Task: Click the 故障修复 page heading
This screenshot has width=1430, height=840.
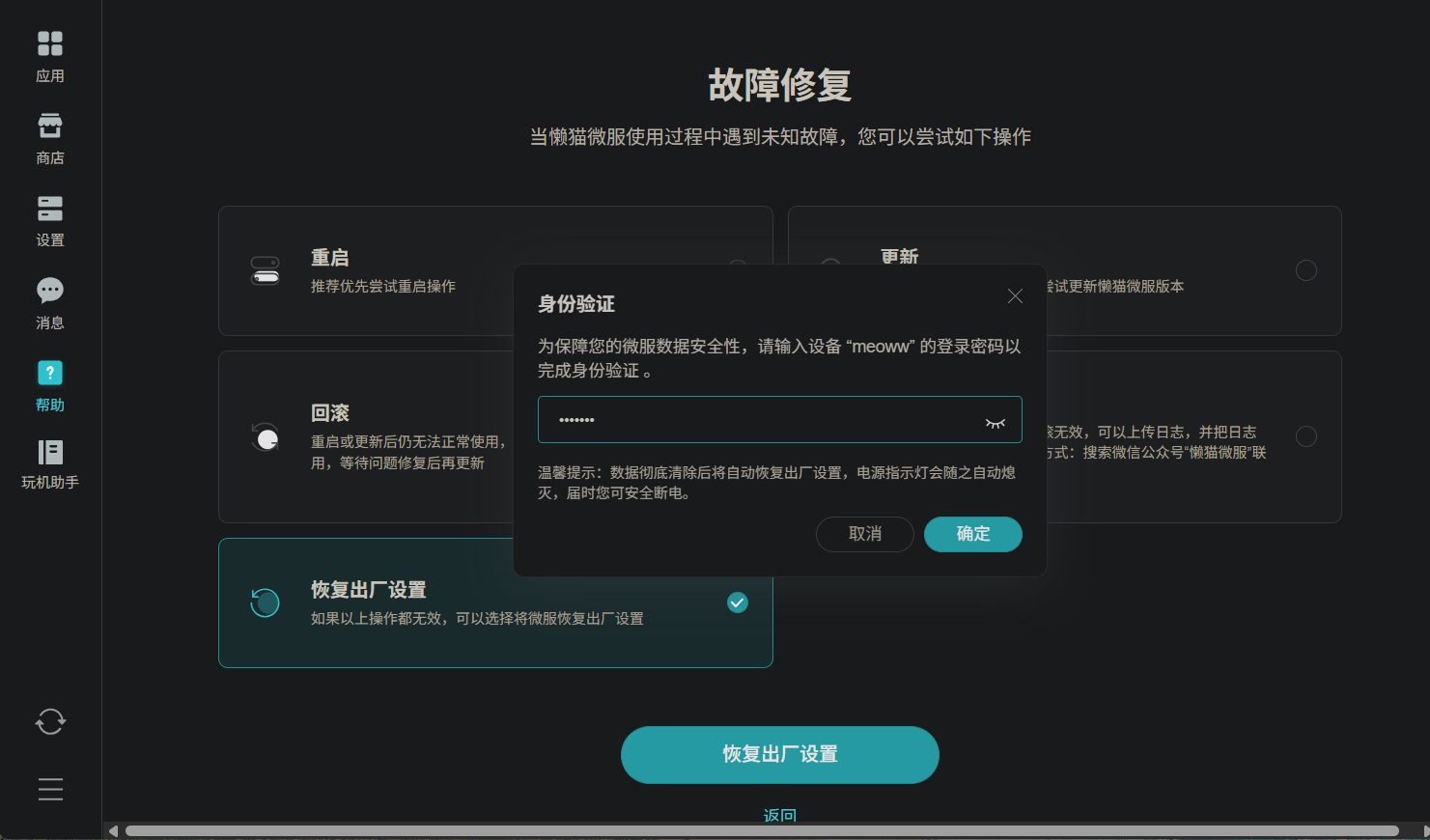Action: [780, 85]
